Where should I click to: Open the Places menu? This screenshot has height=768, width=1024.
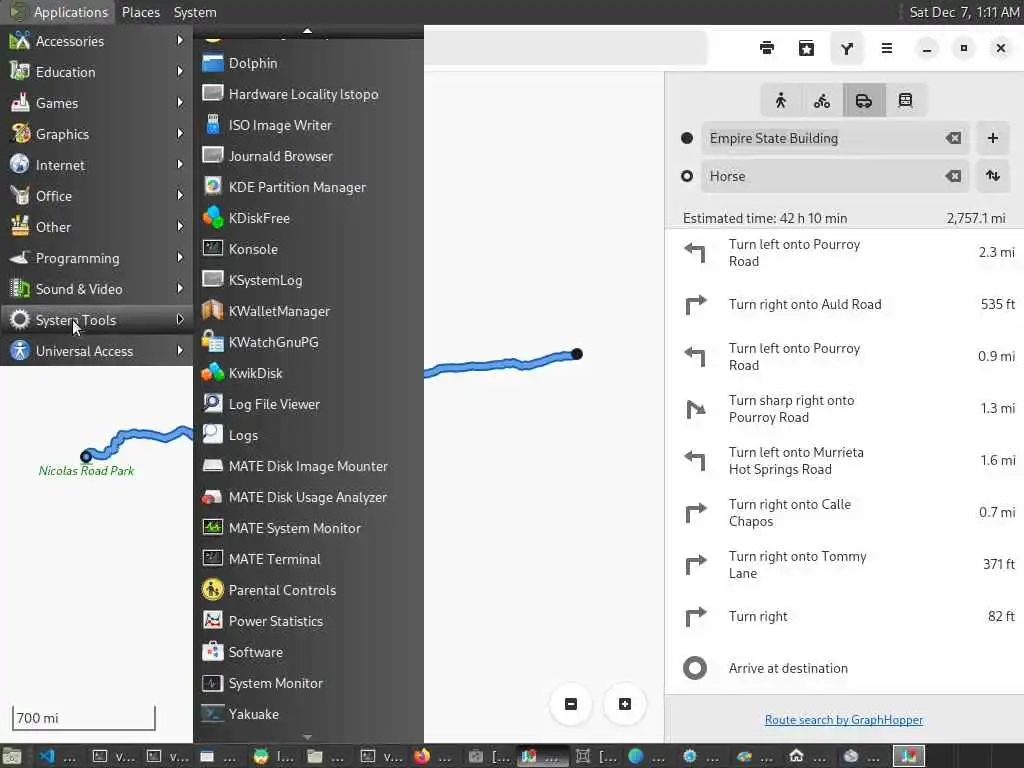140,12
